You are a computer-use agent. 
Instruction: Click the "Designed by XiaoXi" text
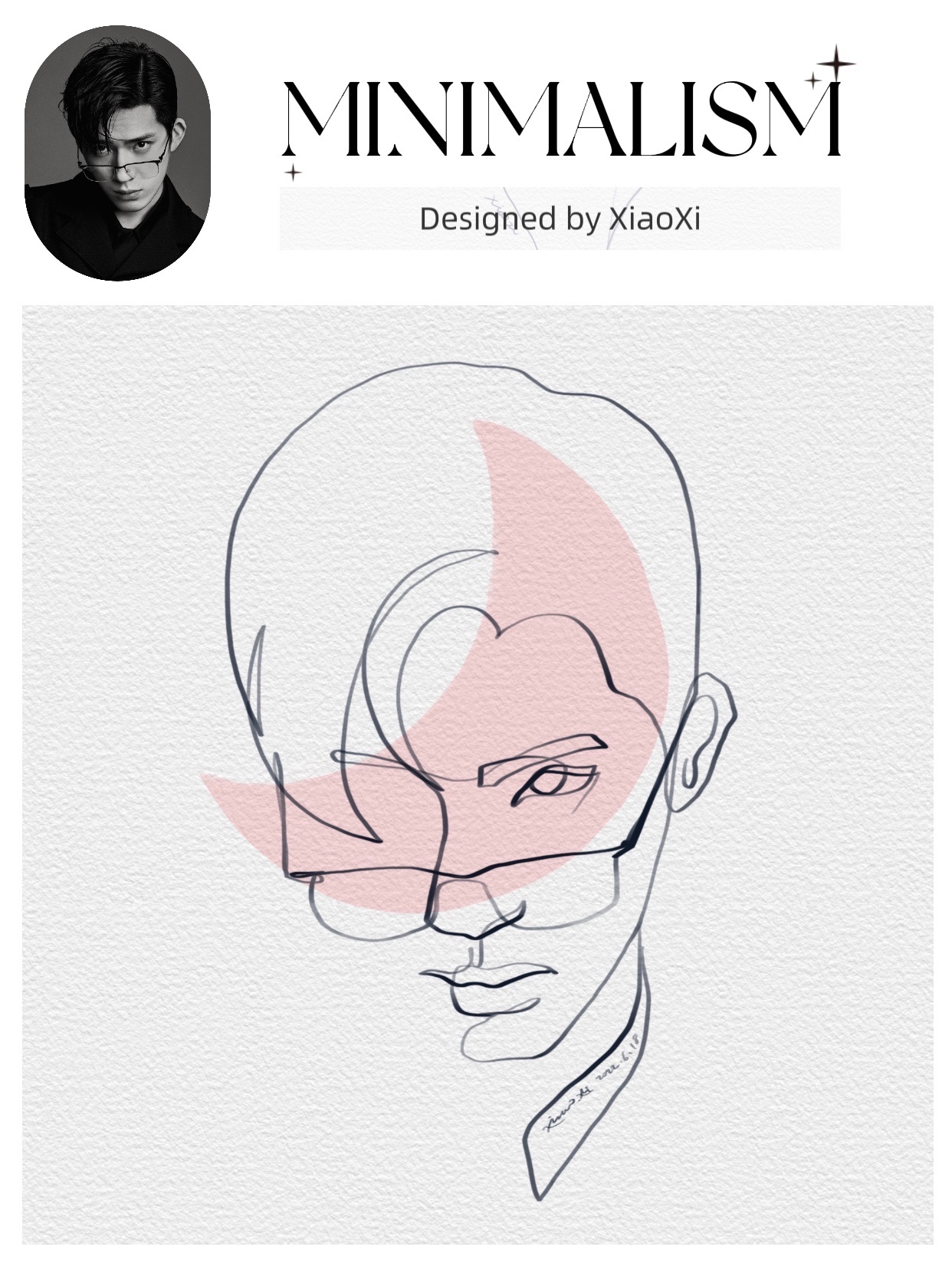[x=560, y=219]
